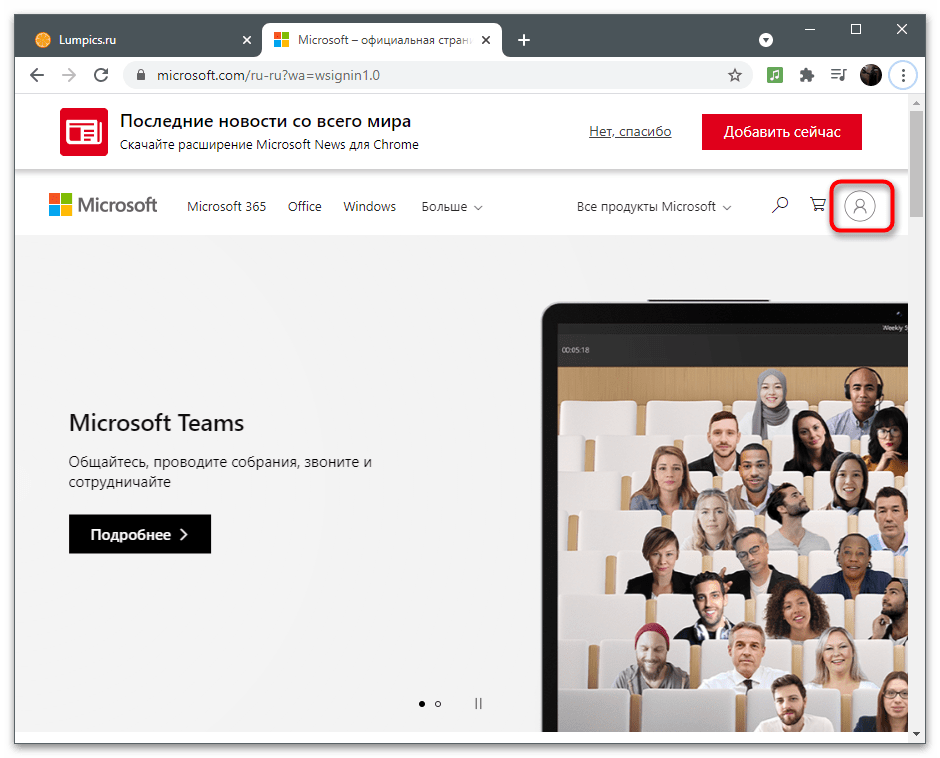Expand "Все продукты Microsoft" dropdown
Screen dimensions: 940x758
[x=654, y=206]
